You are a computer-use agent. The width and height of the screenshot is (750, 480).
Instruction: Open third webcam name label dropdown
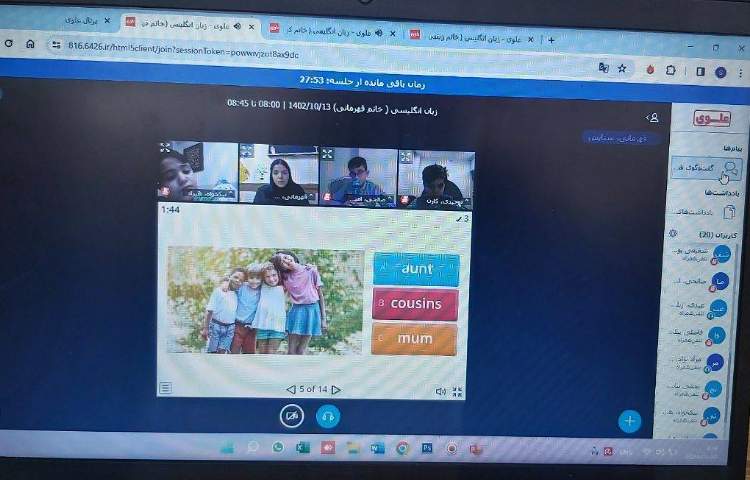(x=369, y=199)
